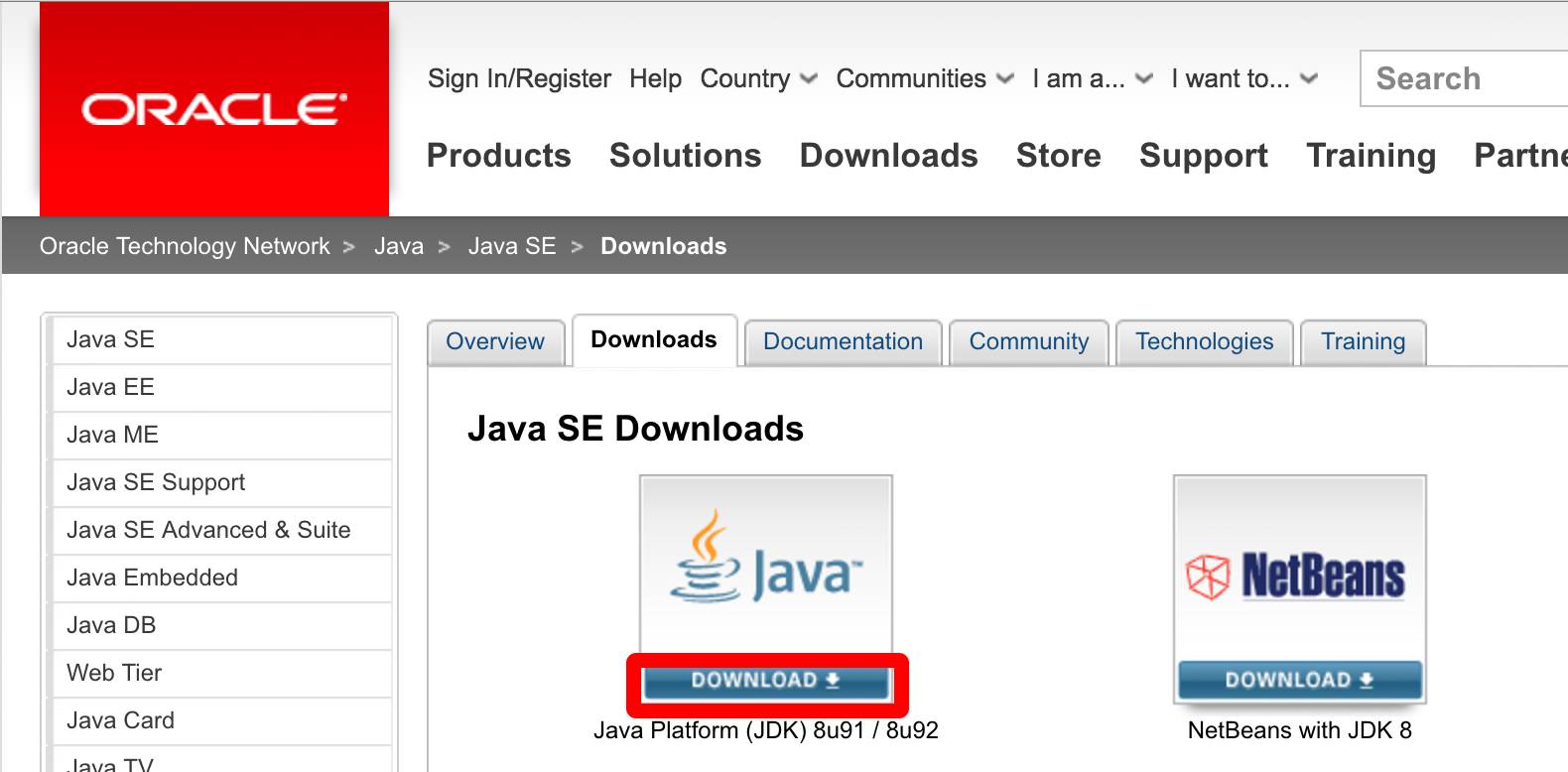
Task: Open the Store menu
Action: [1059, 156]
